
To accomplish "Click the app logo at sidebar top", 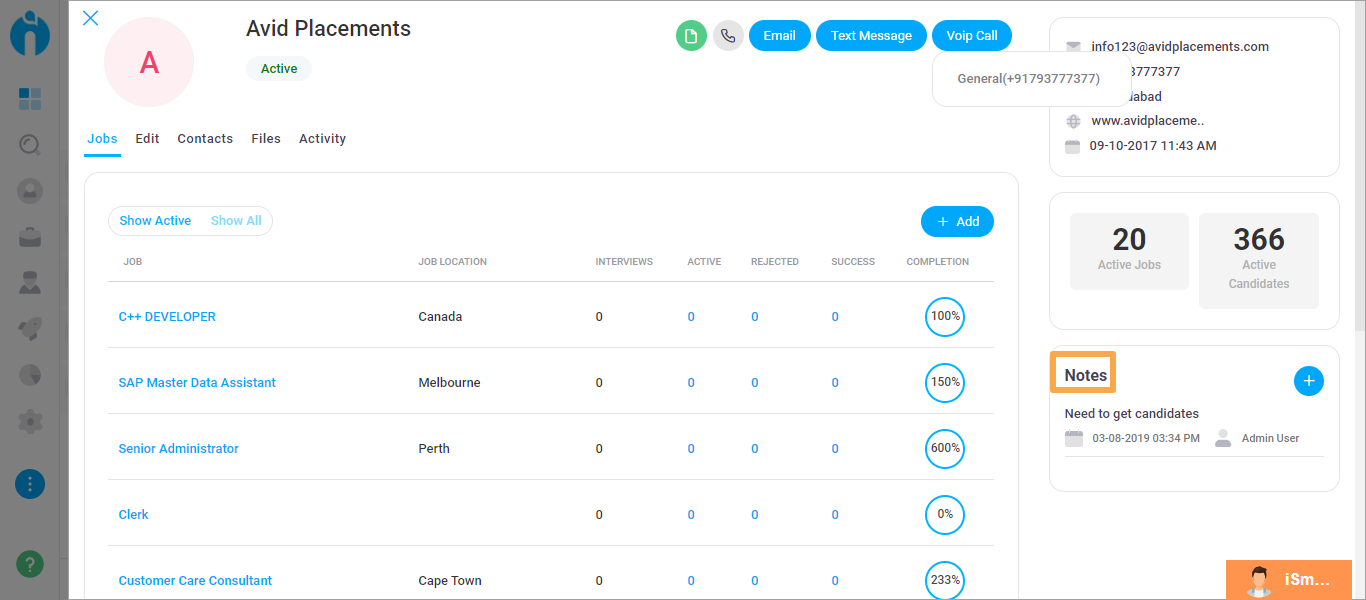I will coord(30,34).
